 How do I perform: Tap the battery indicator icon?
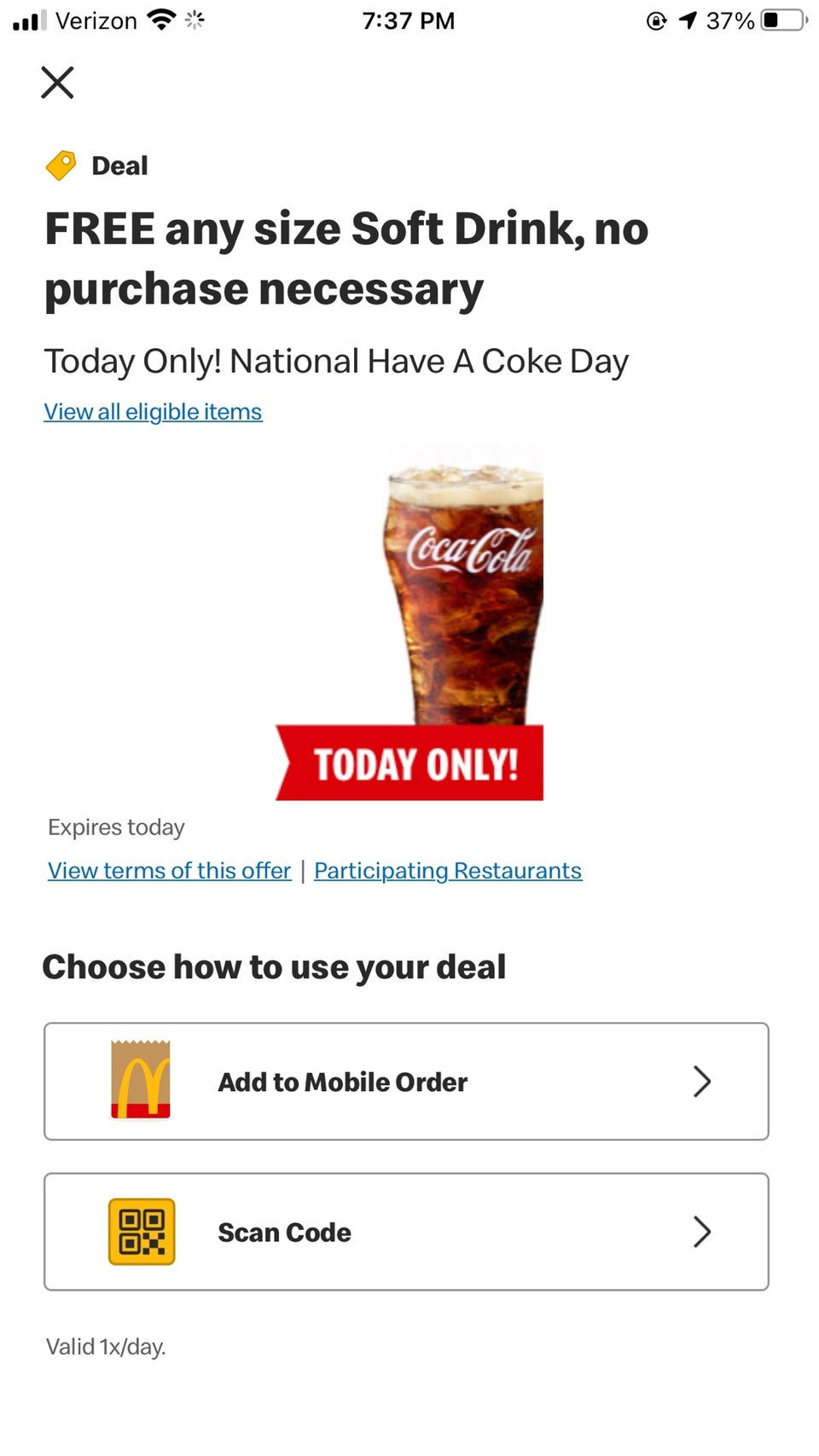785,20
